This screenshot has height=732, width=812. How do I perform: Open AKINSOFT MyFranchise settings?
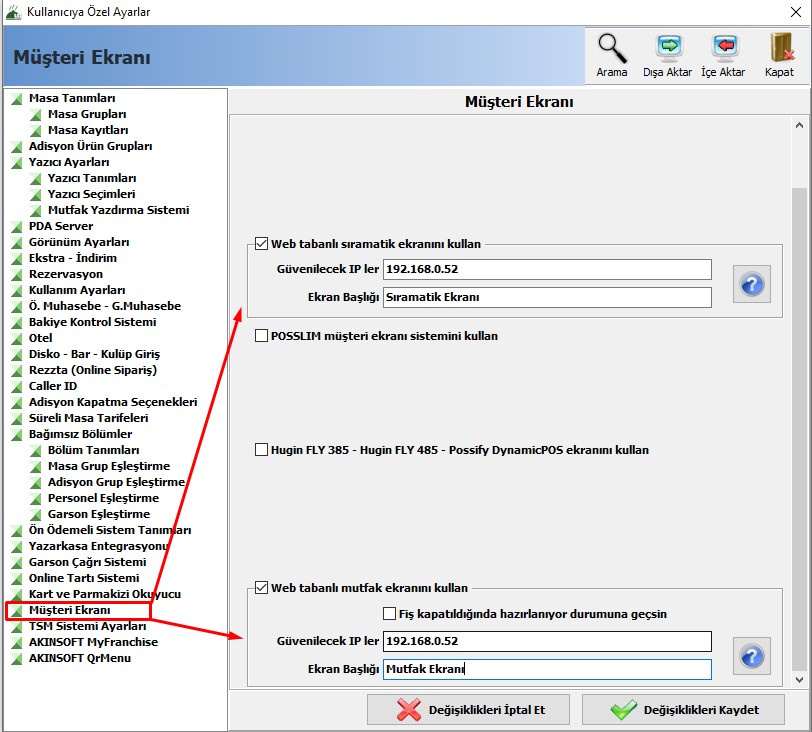point(94,642)
